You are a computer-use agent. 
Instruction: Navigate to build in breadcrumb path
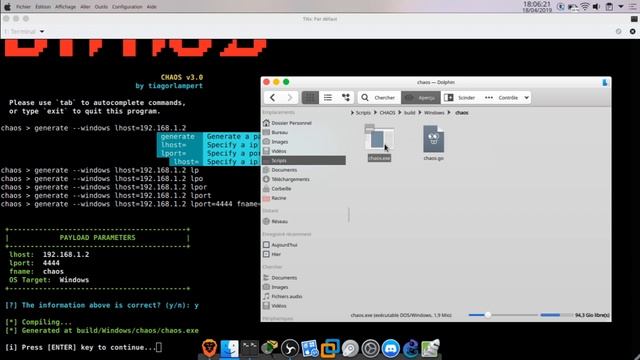click(x=409, y=113)
